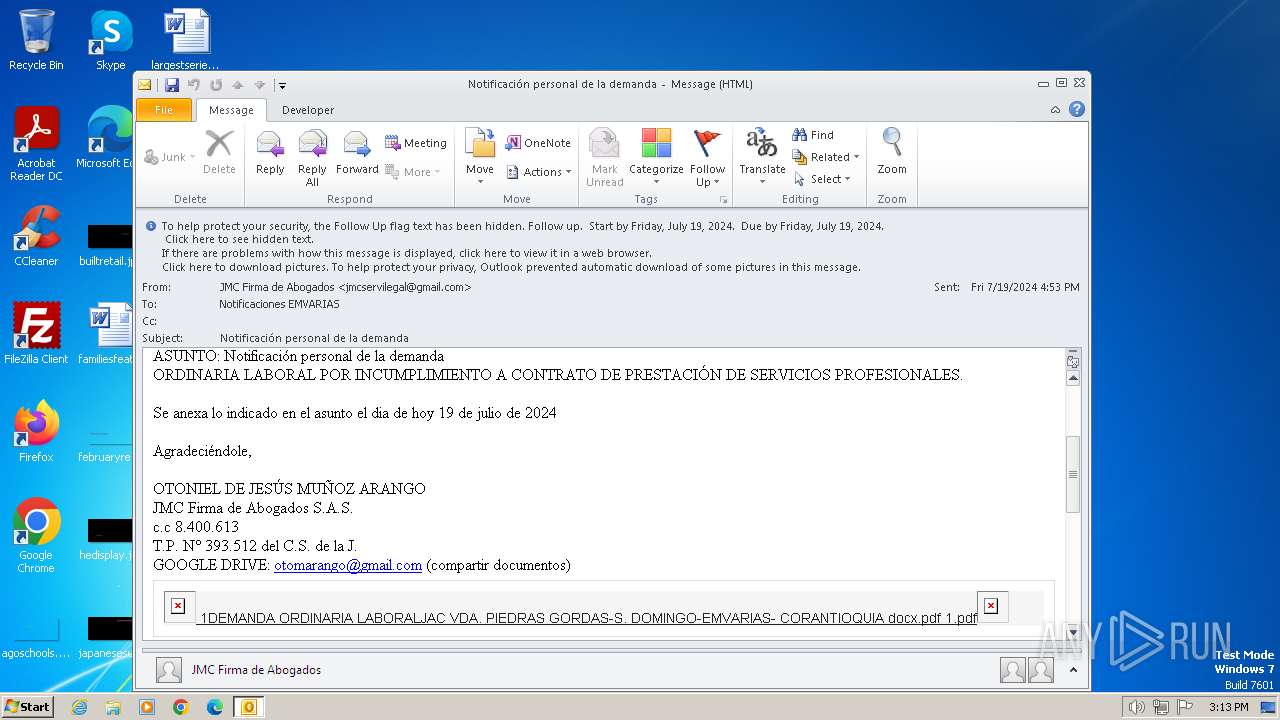Click Outlook icon in the taskbar
Screen dimensions: 1280x720
(249, 707)
